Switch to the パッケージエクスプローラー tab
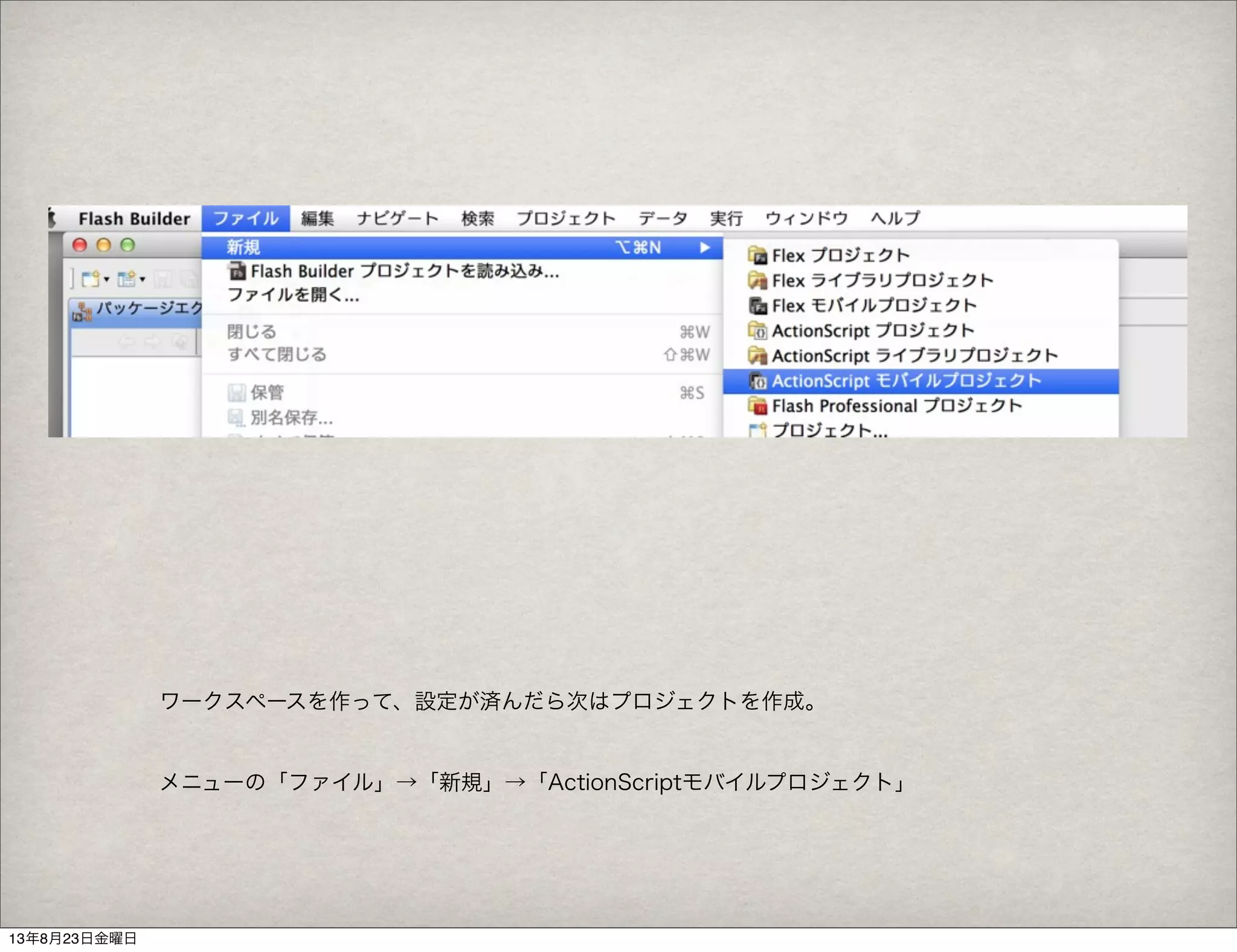 click(x=137, y=310)
